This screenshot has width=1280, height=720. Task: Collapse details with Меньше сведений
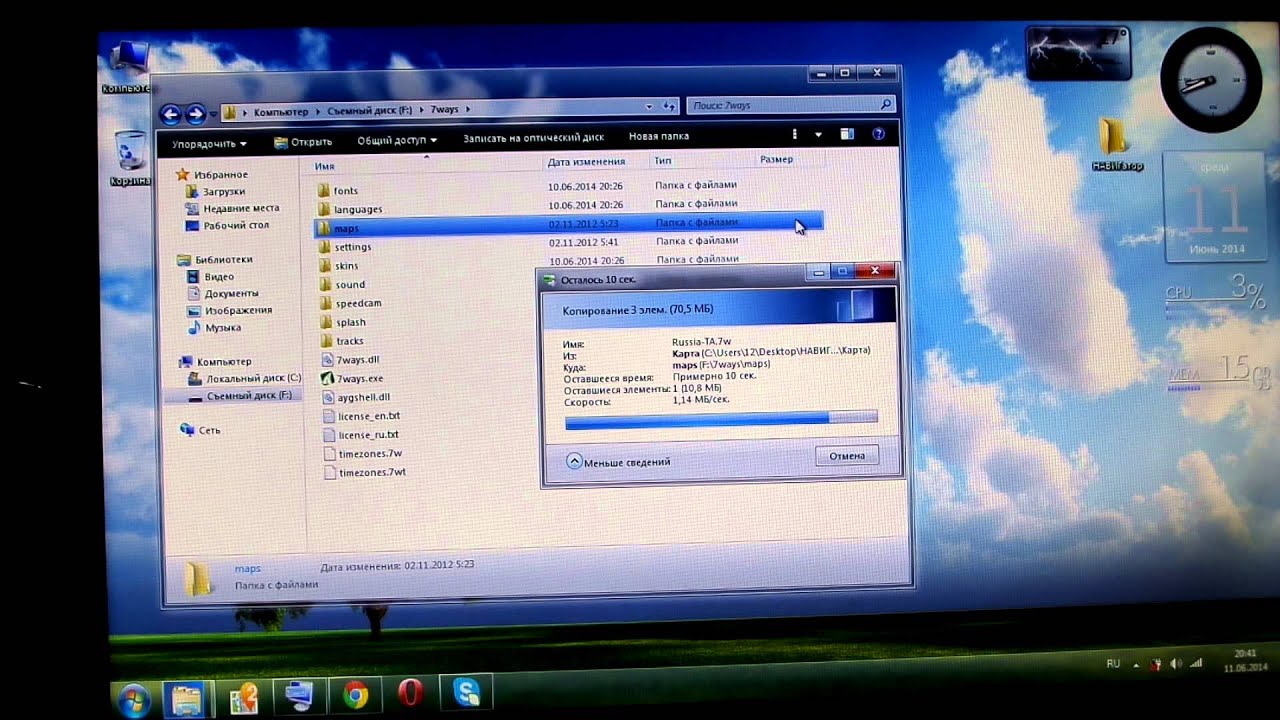(618, 462)
